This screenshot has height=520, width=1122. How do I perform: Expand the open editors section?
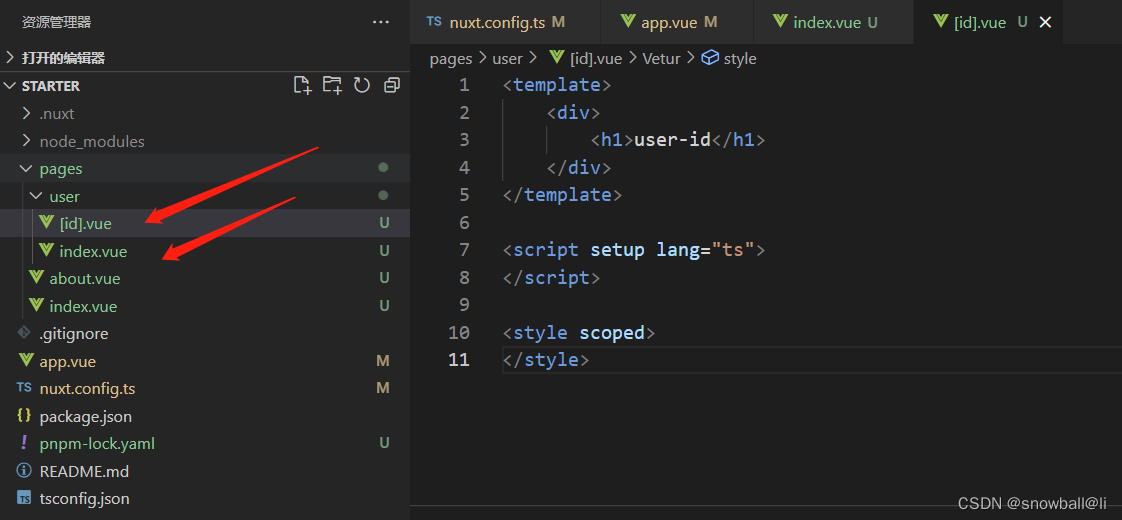[63, 58]
